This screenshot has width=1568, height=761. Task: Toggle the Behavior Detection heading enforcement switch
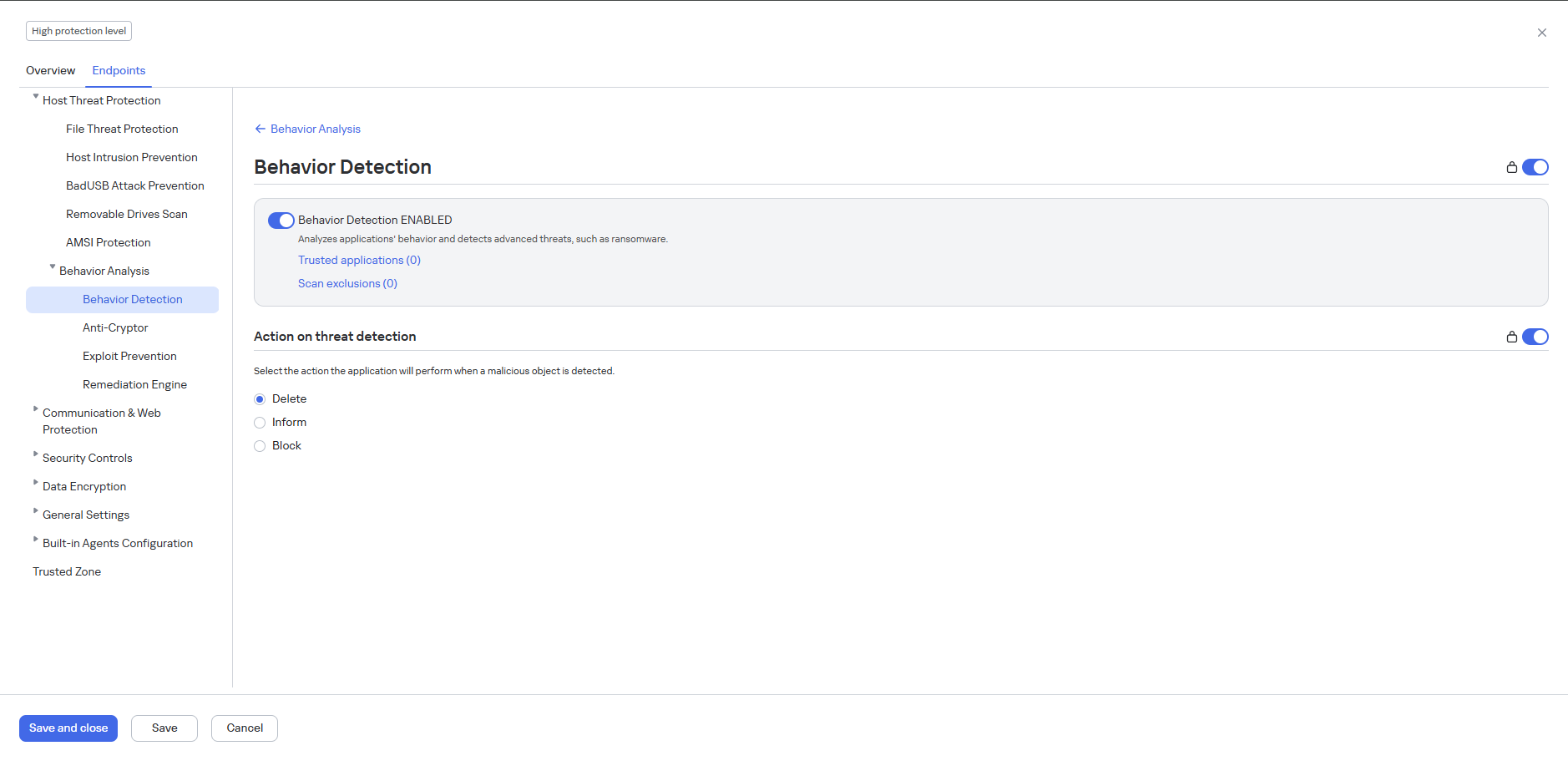(x=1535, y=168)
